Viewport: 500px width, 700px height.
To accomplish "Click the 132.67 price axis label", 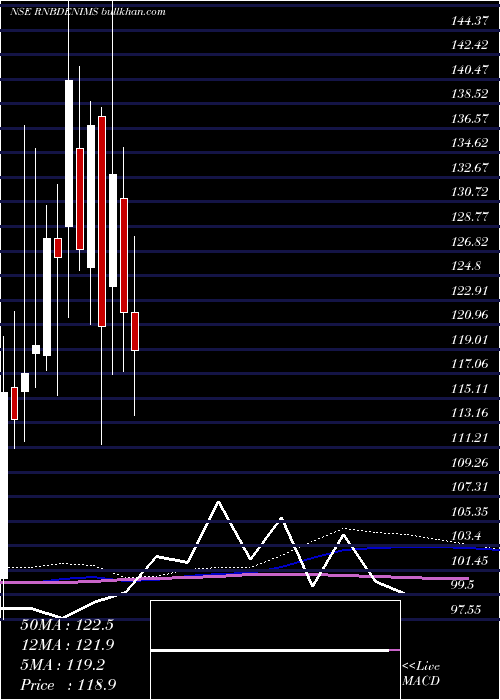I will click(x=471, y=168).
